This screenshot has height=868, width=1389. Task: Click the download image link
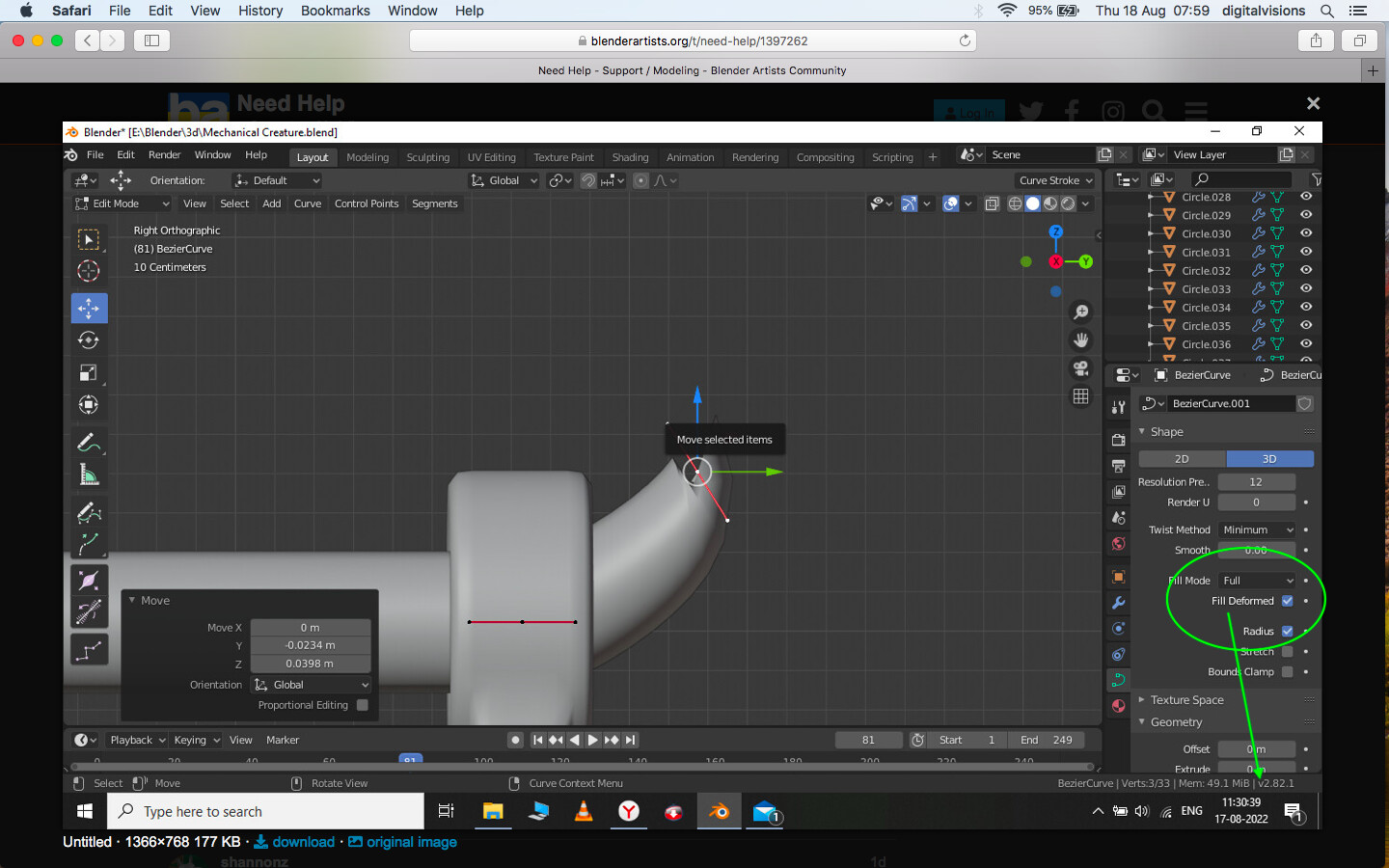point(294,842)
